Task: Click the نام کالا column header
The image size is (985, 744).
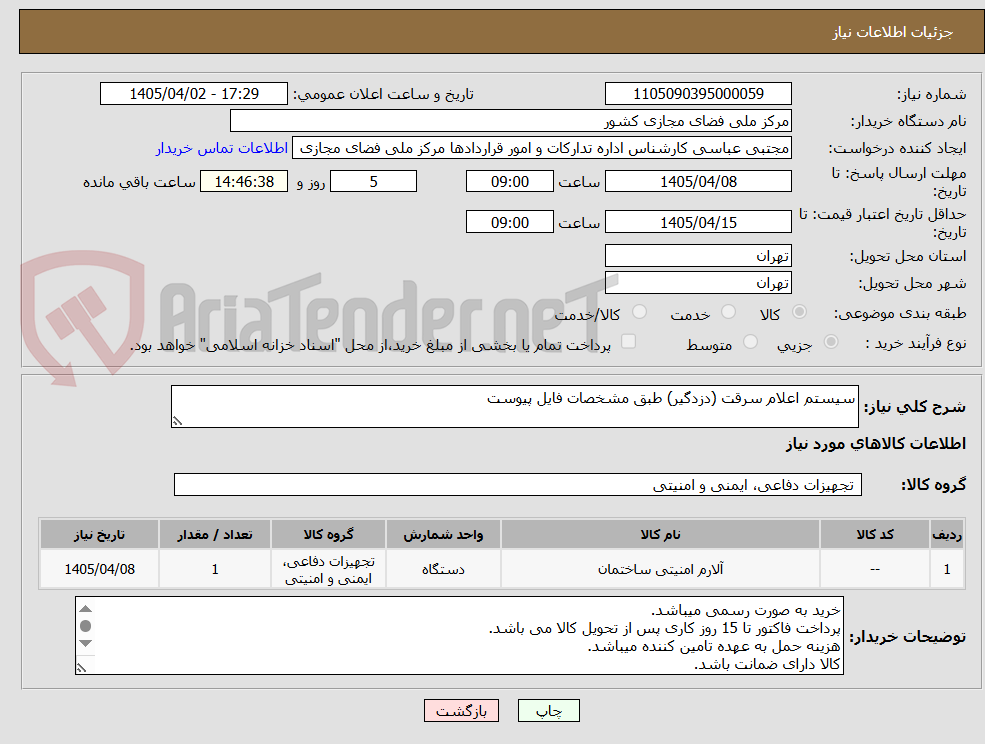Action: (660, 535)
